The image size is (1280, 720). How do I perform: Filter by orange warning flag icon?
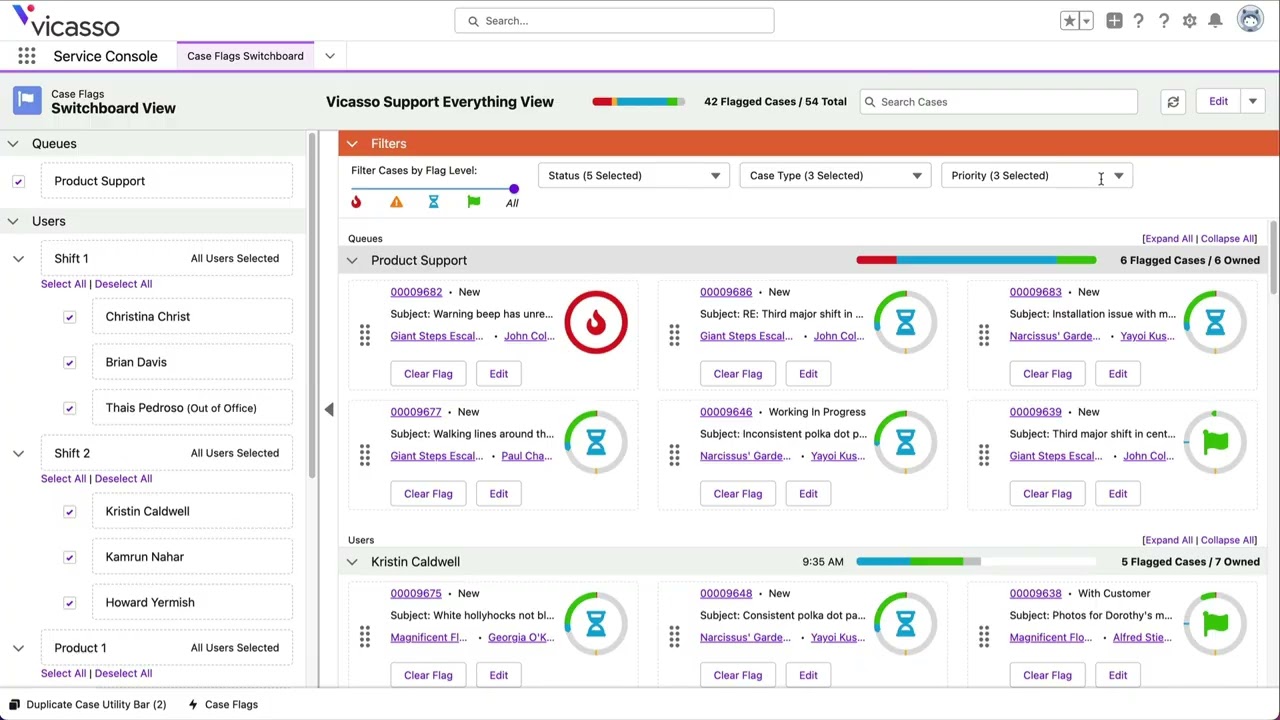point(396,202)
